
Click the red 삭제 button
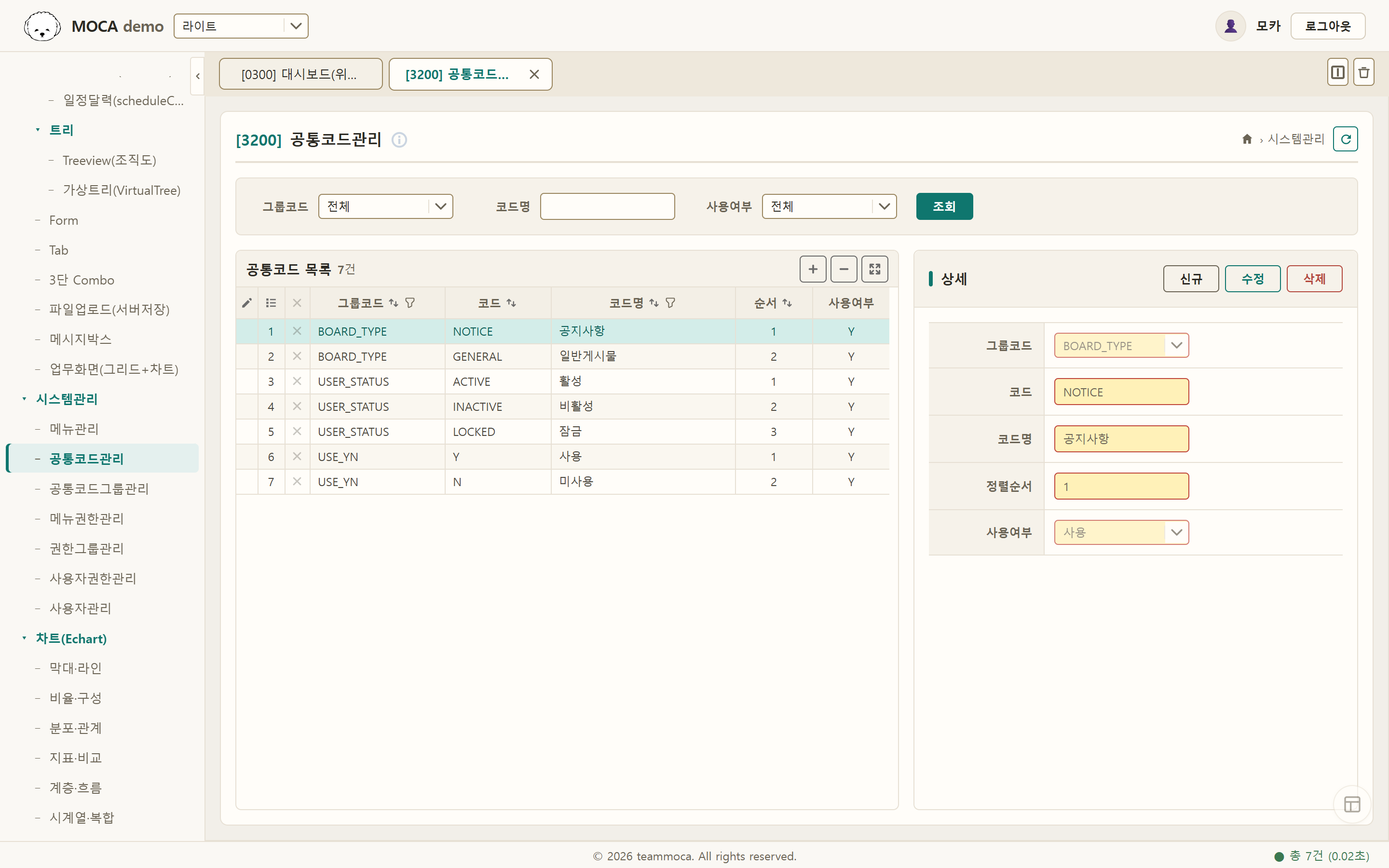click(1314, 279)
